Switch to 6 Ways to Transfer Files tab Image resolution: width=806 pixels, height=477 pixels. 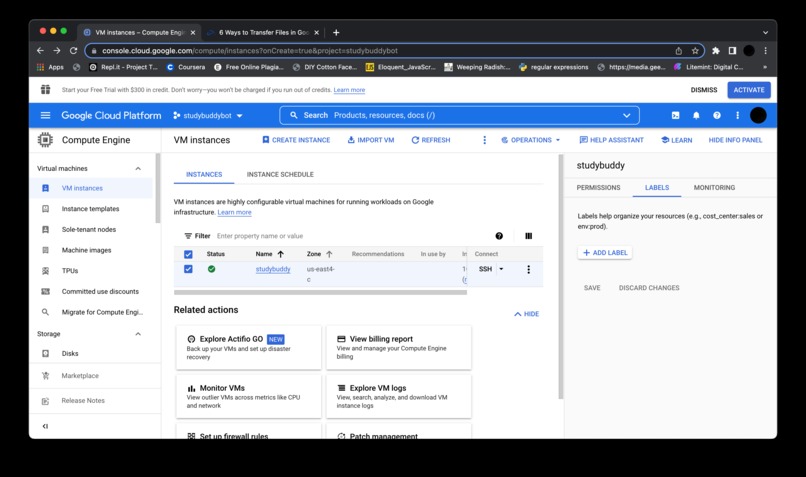(x=263, y=32)
